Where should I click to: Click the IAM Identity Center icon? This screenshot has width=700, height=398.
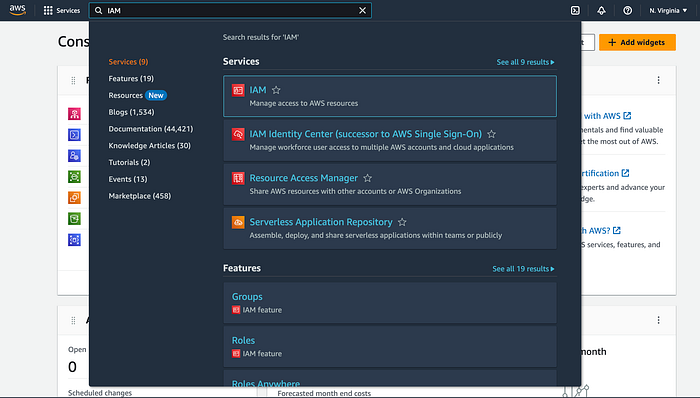(238, 134)
